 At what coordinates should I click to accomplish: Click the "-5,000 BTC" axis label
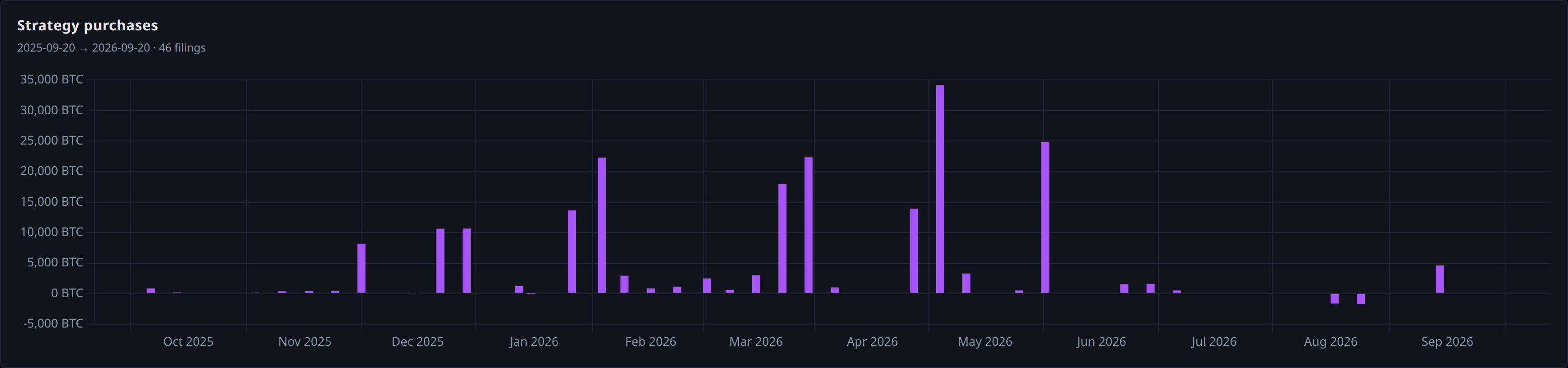(53, 323)
